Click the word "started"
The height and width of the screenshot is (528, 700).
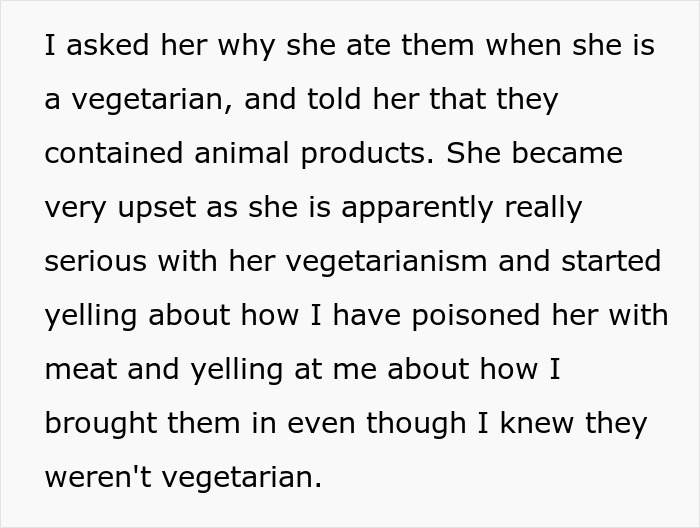[x=611, y=261]
